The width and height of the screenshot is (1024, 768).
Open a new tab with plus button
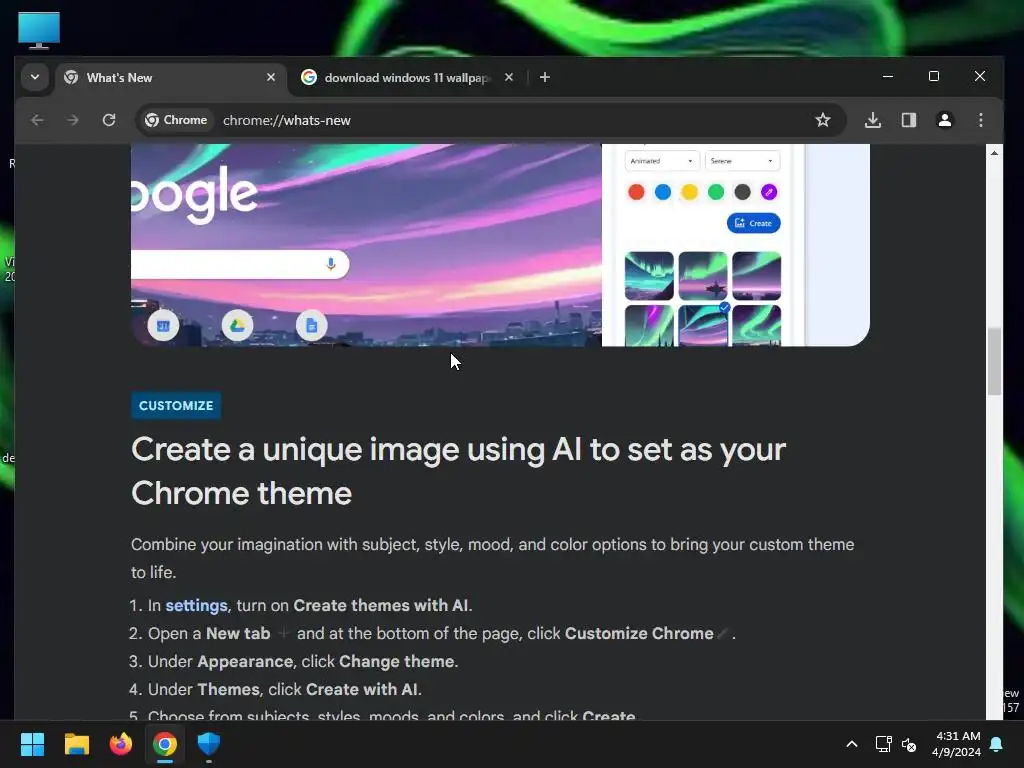[545, 77]
